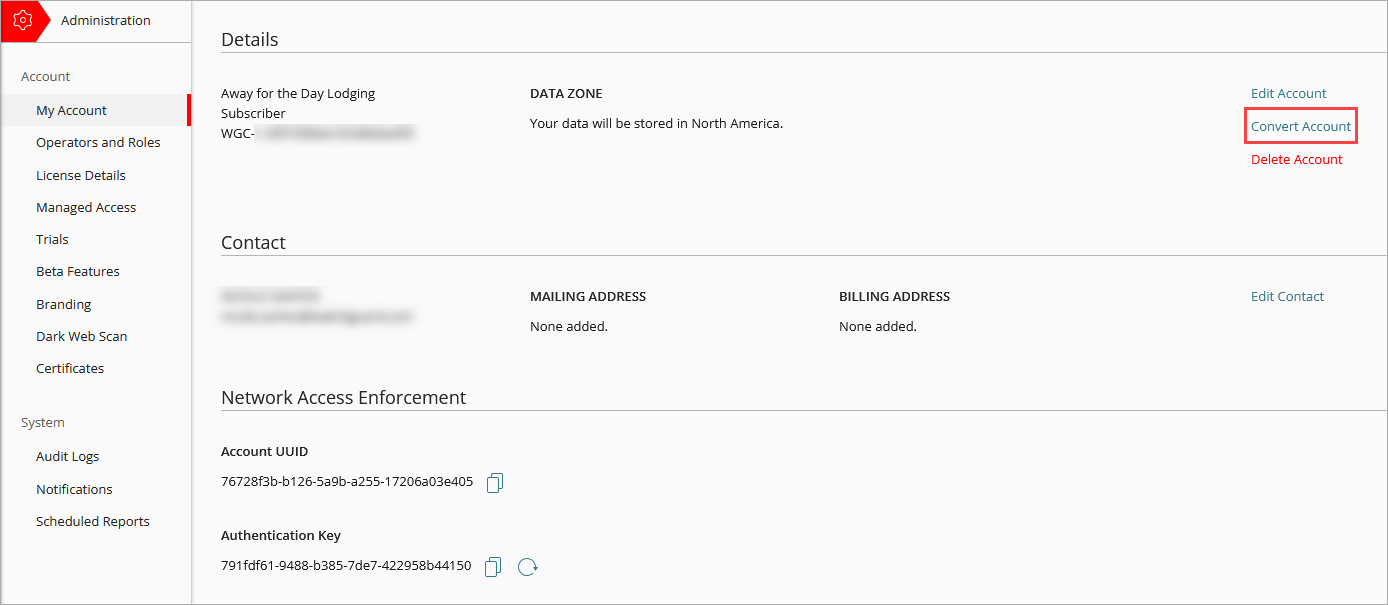
Task: Open Dark Web Scan
Action: click(81, 336)
